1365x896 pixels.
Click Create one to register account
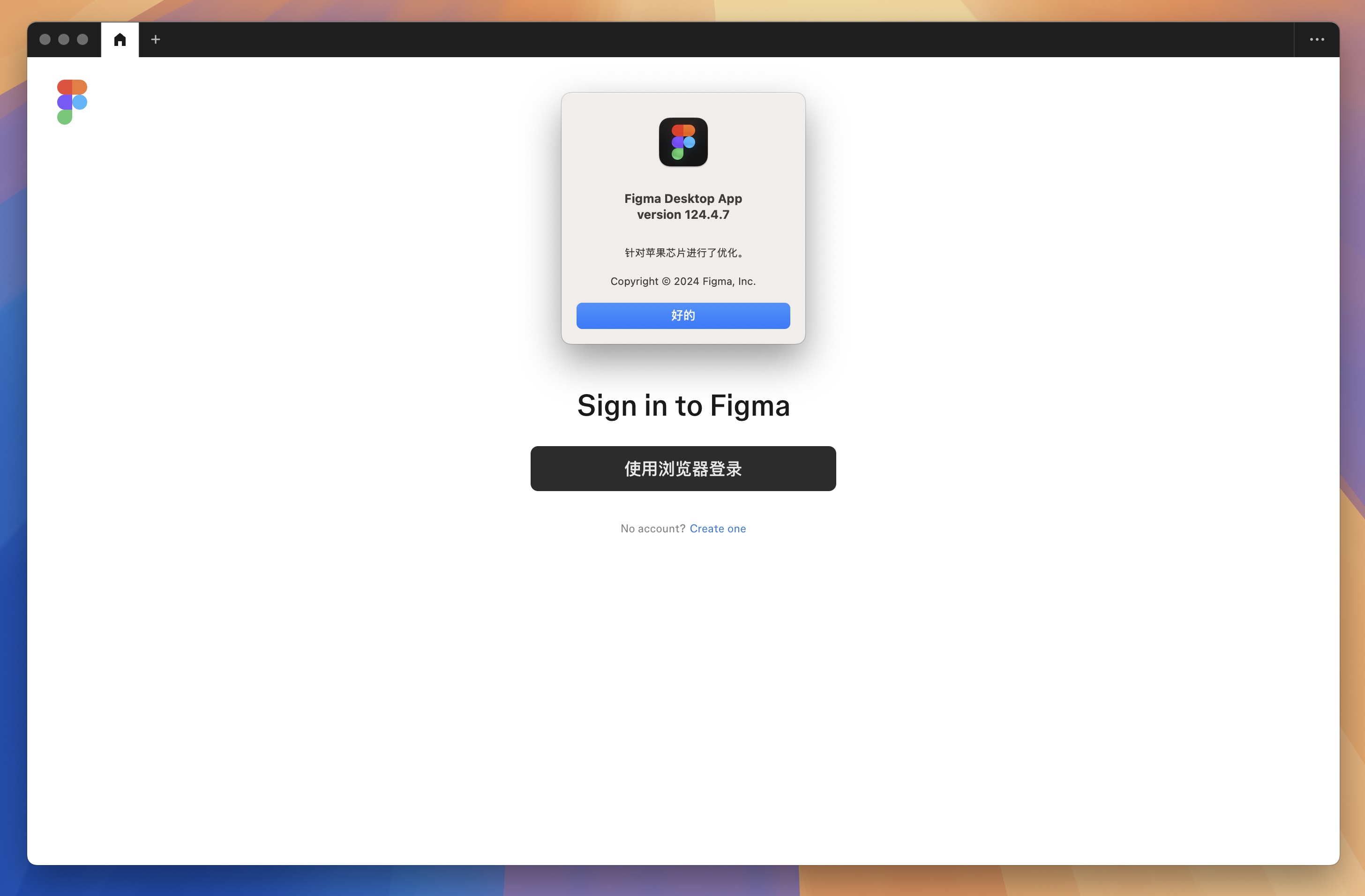pyautogui.click(x=718, y=528)
